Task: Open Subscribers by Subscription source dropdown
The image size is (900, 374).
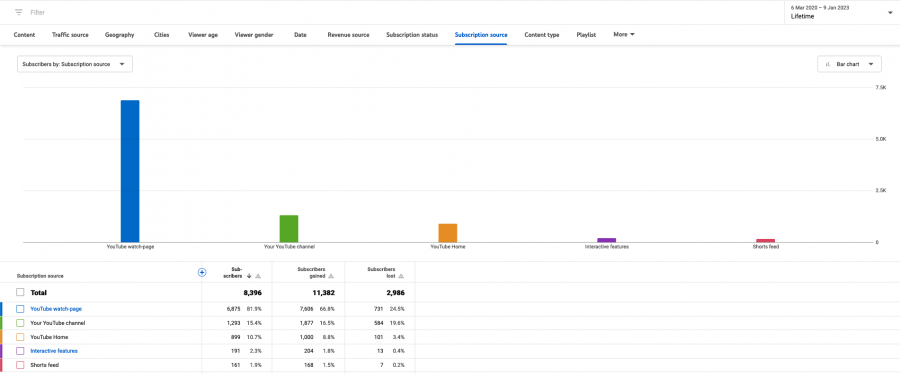Action: (75, 64)
